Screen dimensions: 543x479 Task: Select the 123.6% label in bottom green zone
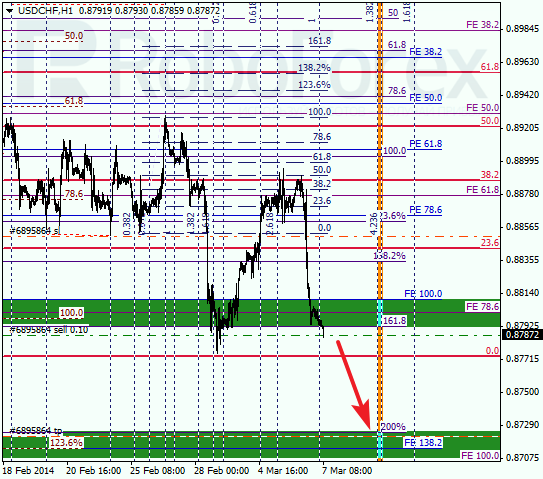point(66,443)
